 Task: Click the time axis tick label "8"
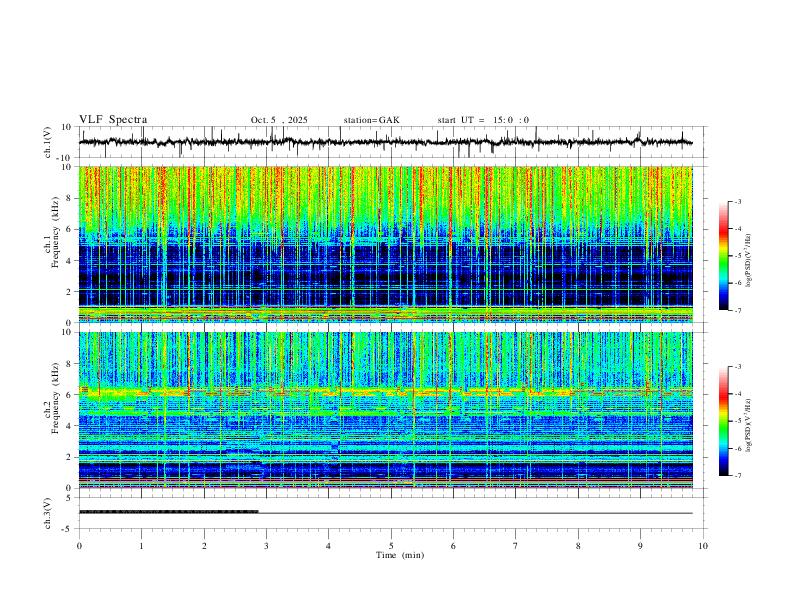[578, 546]
